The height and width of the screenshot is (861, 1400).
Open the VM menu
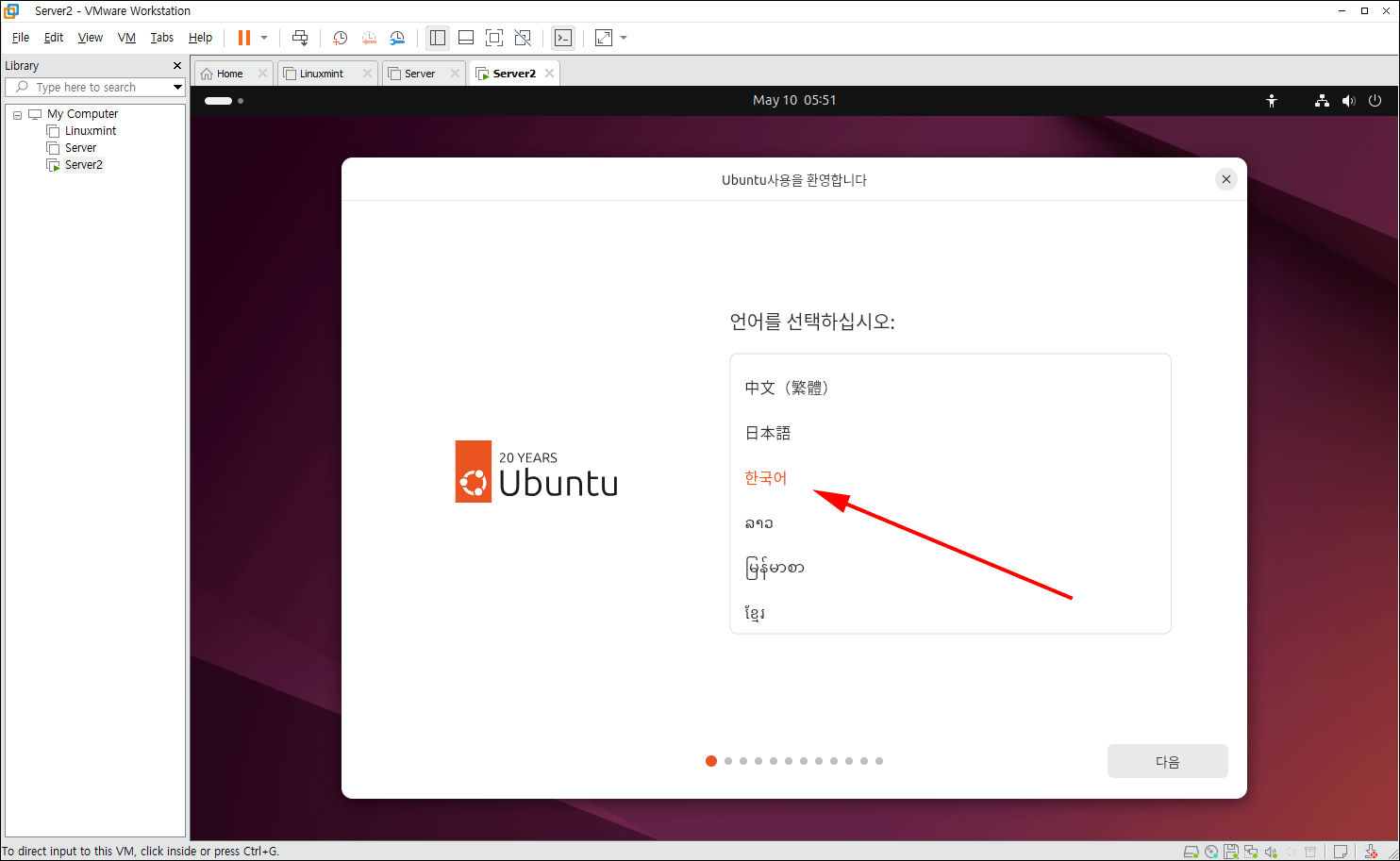click(x=126, y=38)
